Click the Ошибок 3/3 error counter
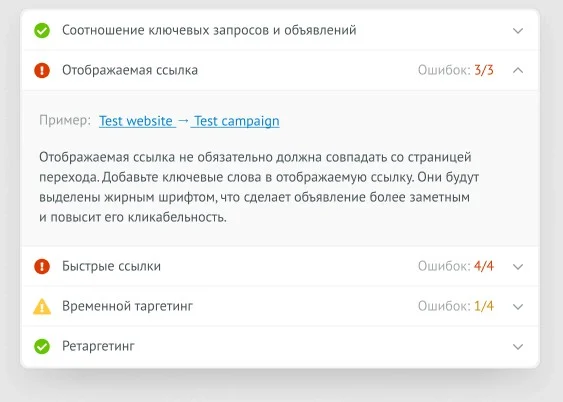Screen dimensions: 563x402 456,70
